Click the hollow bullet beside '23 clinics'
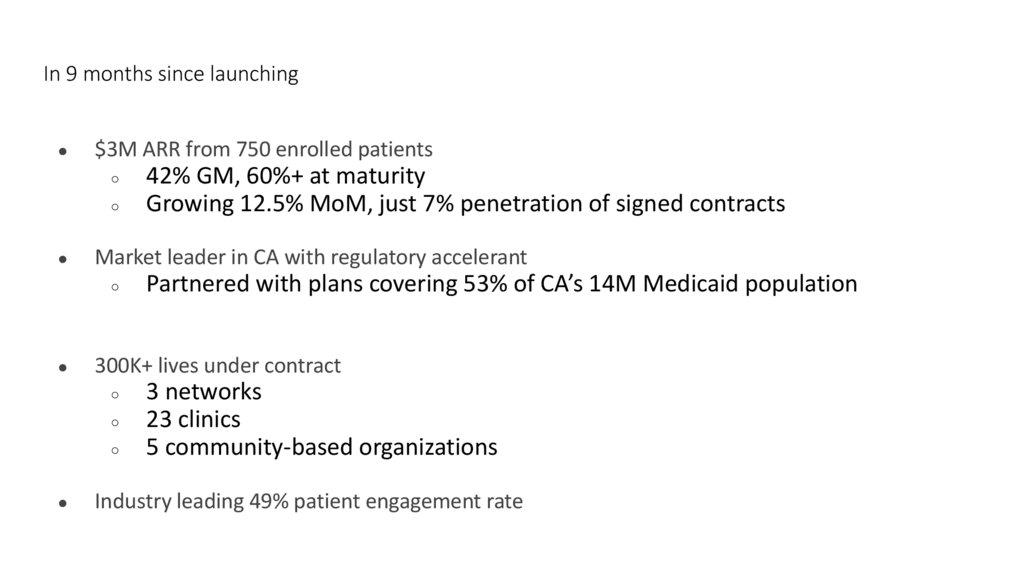The height and width of the screenshot is (574, 1024). [115, 422]
